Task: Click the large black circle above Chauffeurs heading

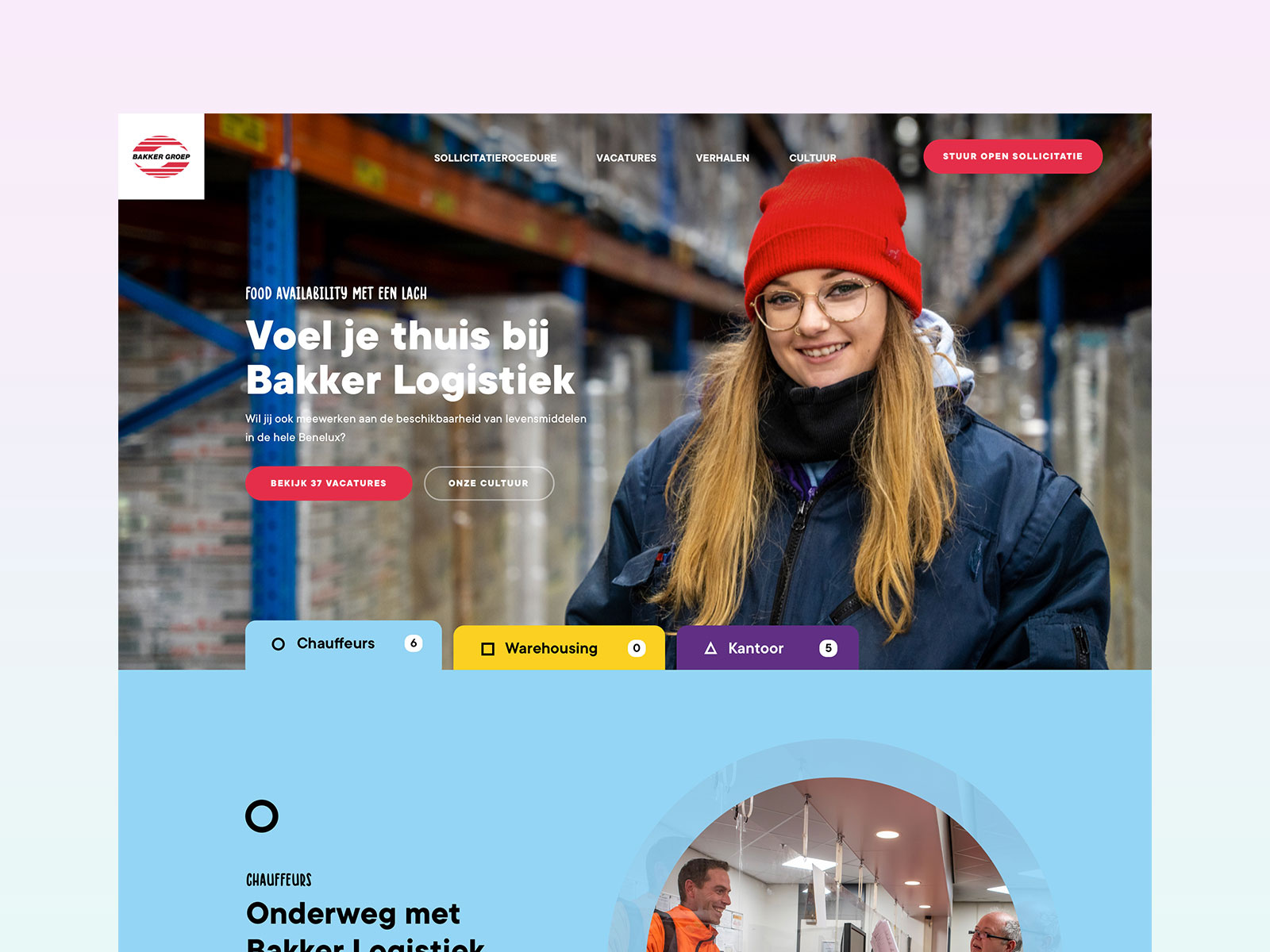Action: point(262,816)
